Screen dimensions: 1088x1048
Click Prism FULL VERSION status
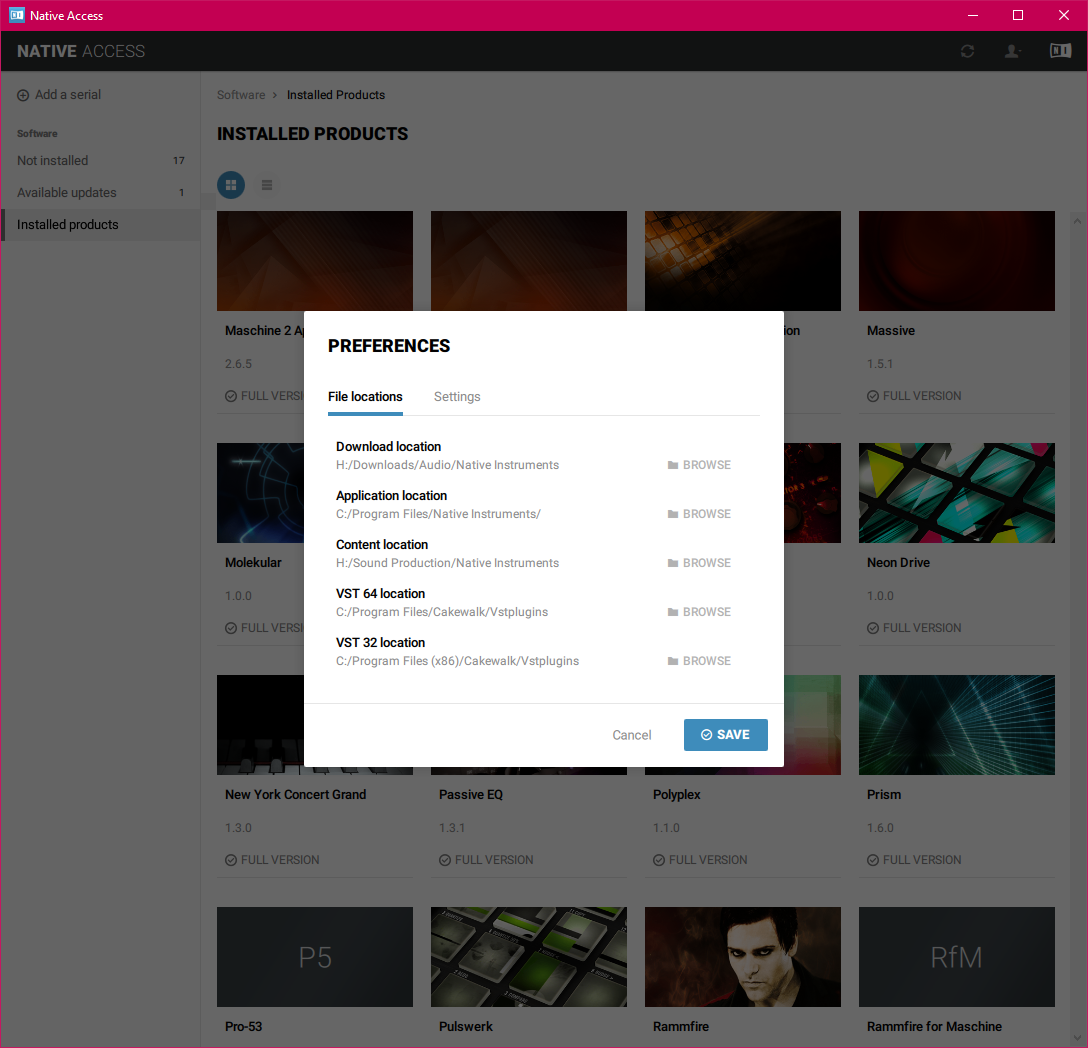pyautogui.click(x=914, y=860)
